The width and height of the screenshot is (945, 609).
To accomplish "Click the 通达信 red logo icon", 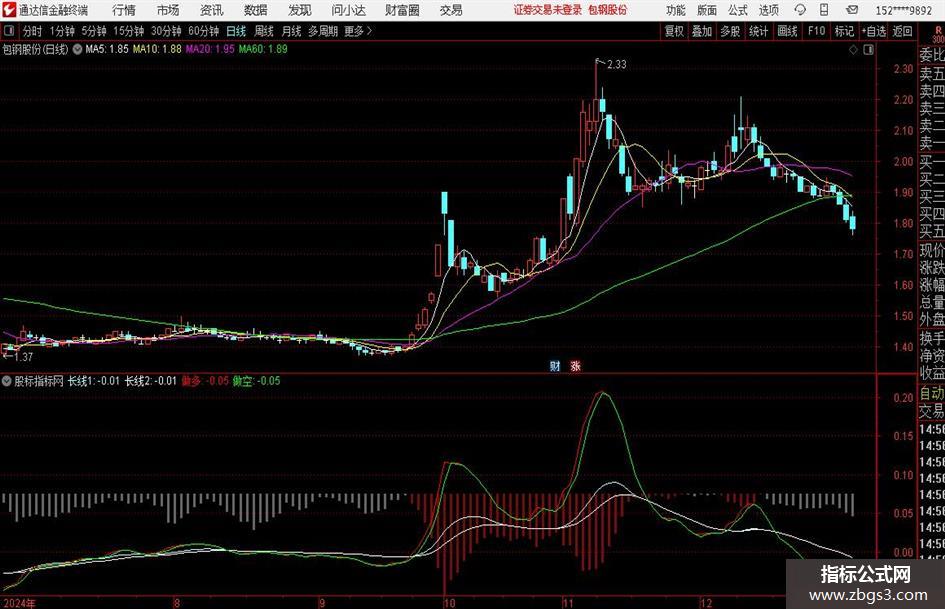I will [8, 10].
